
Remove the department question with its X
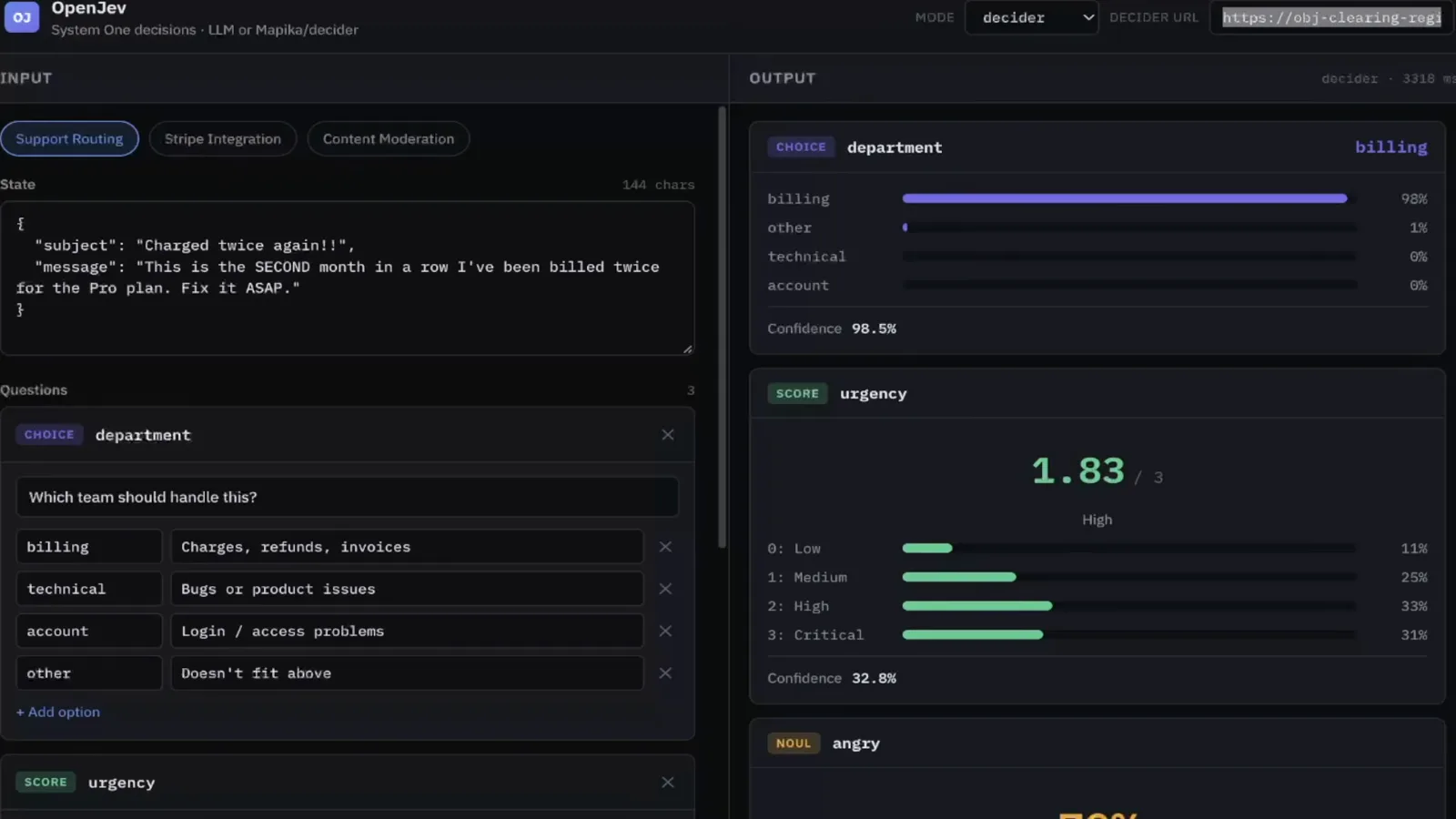click(x=668, y=435)
